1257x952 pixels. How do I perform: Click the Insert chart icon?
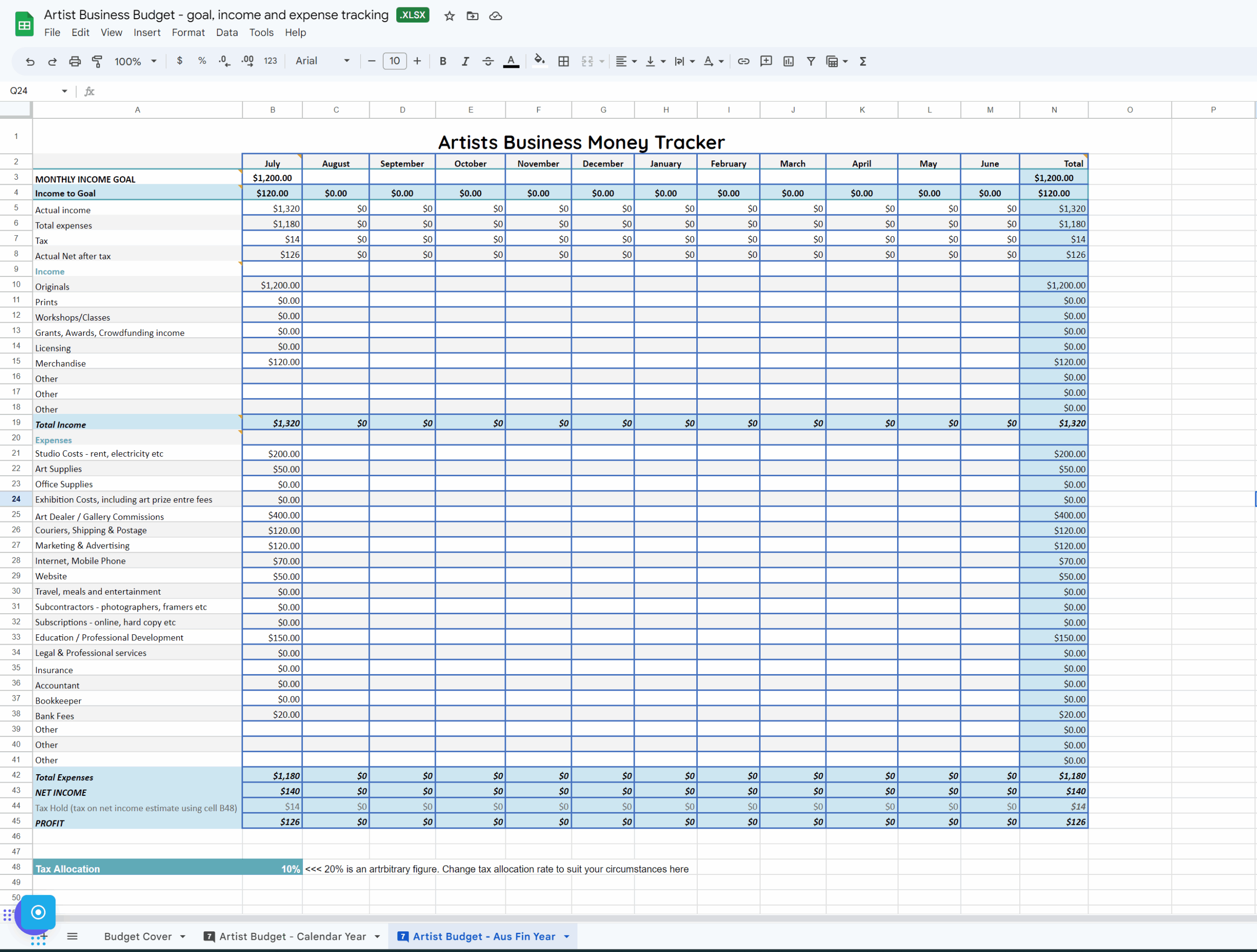[788, 61]
